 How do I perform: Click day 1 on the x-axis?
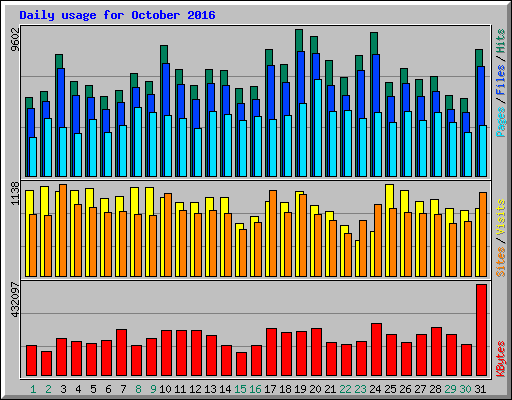pos(33,389)
